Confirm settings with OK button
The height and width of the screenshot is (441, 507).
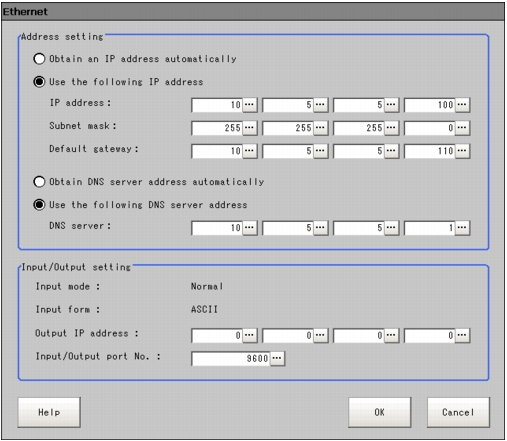[x=380, y=412]
